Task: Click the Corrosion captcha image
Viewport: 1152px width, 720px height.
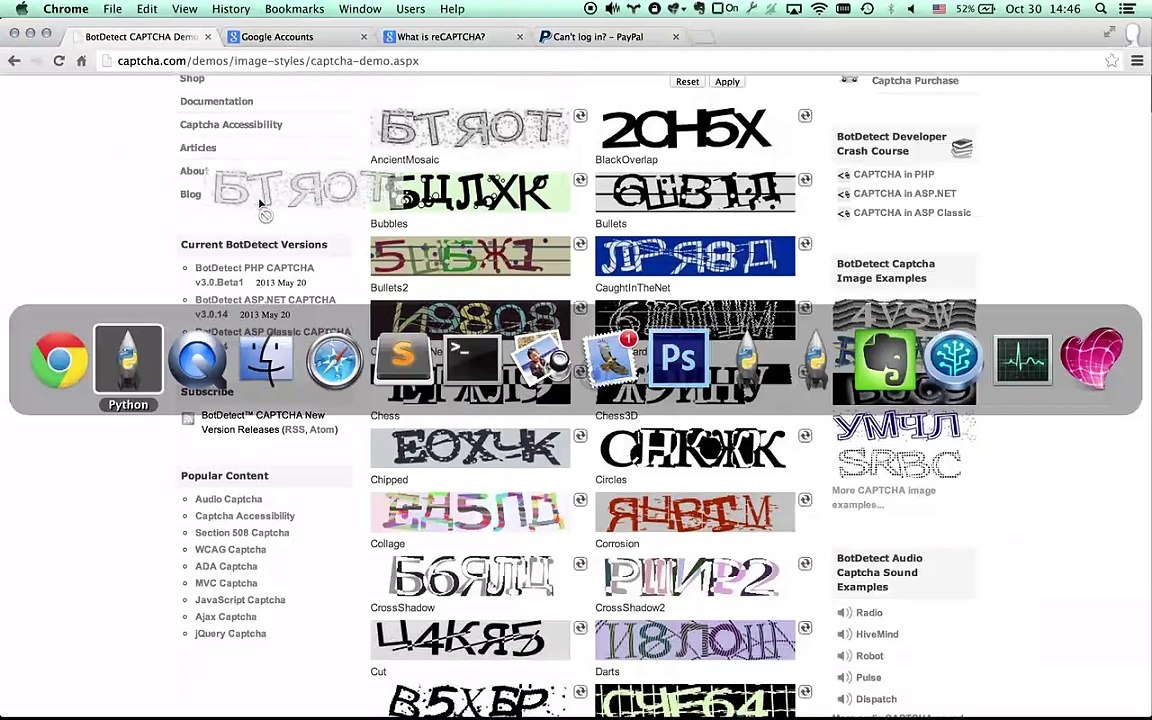Action: 695,512
